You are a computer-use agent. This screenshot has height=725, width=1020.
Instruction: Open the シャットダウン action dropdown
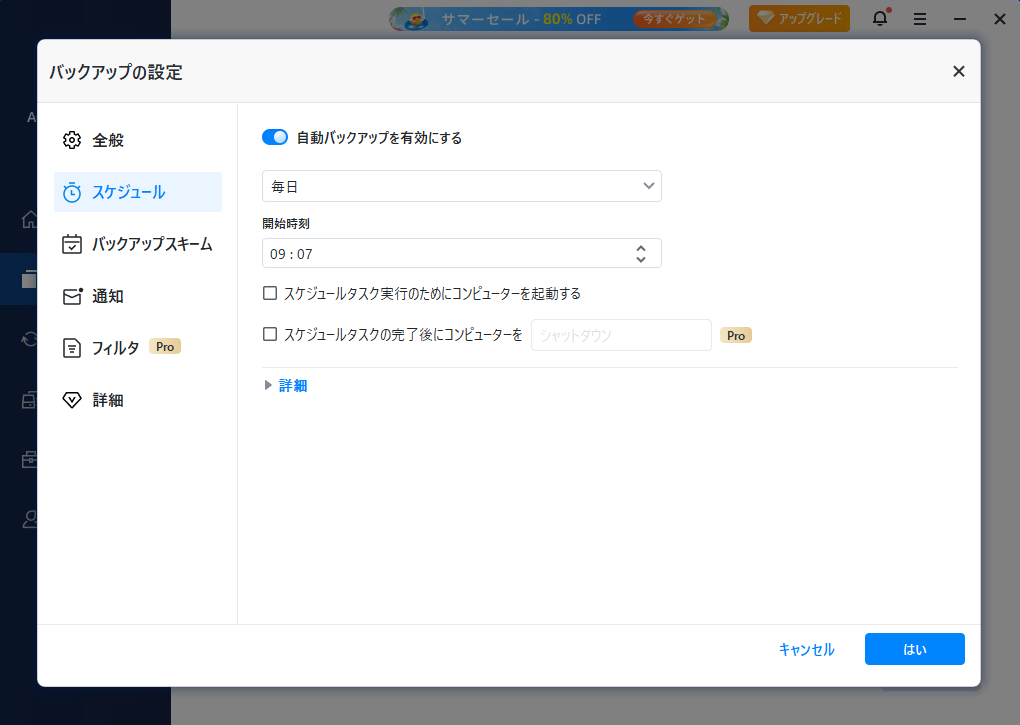(x=621, y=335)
